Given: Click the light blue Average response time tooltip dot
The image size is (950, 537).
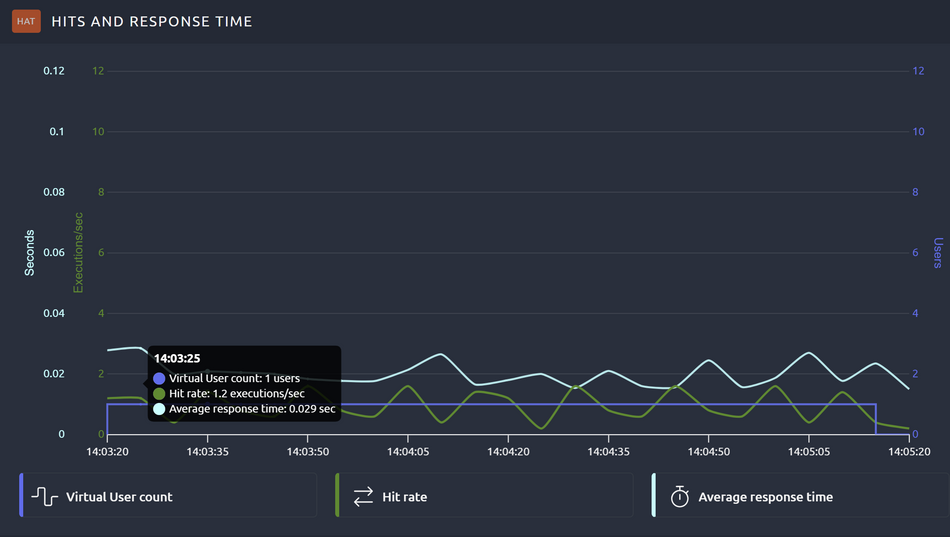Looking at the screenshot, I should tap(160, 409).
